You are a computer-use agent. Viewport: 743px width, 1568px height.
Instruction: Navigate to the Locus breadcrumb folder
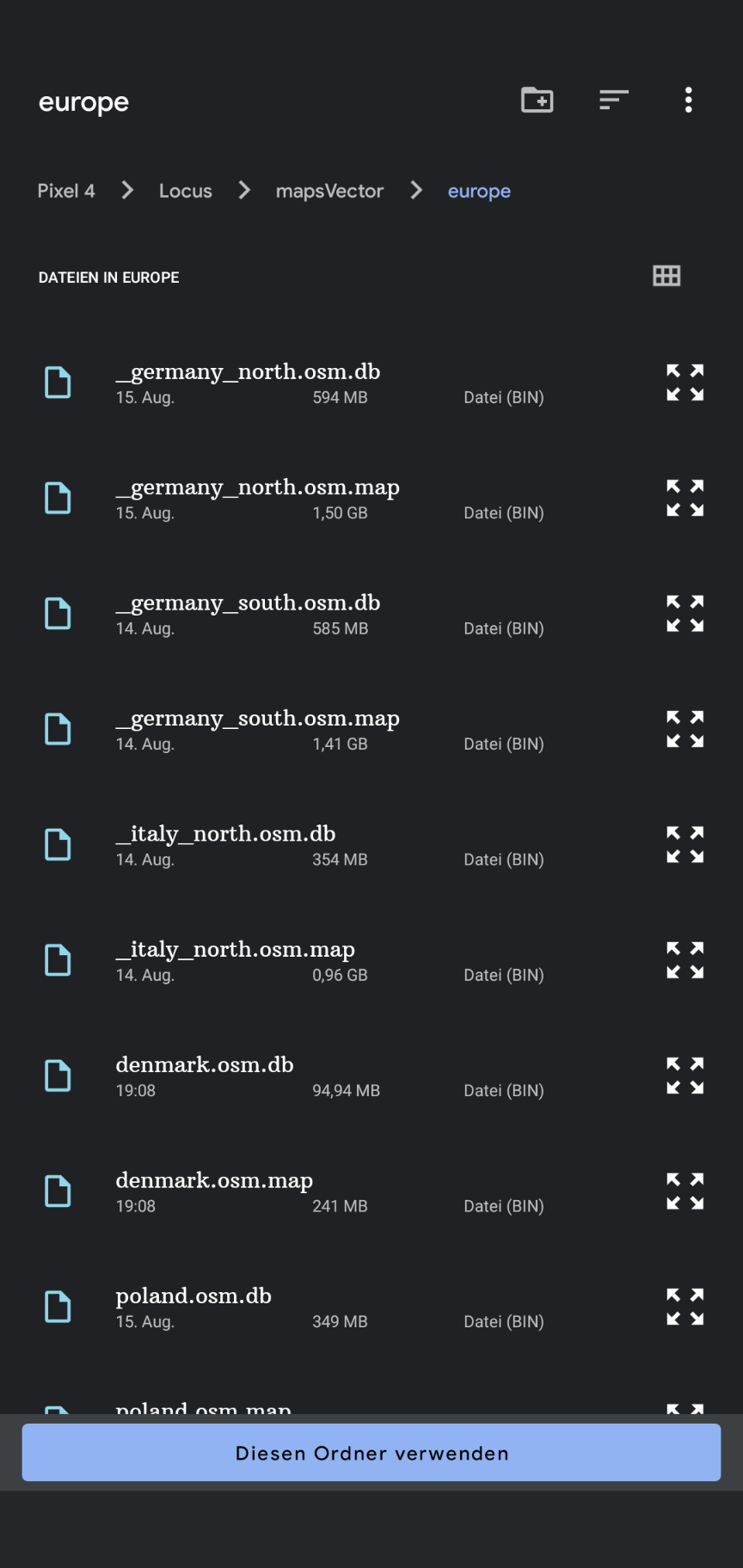185,191
